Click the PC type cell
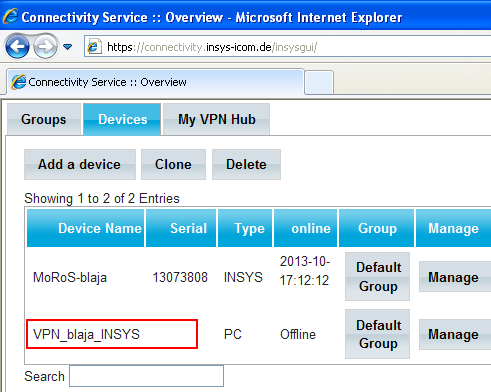 [233, 334]
